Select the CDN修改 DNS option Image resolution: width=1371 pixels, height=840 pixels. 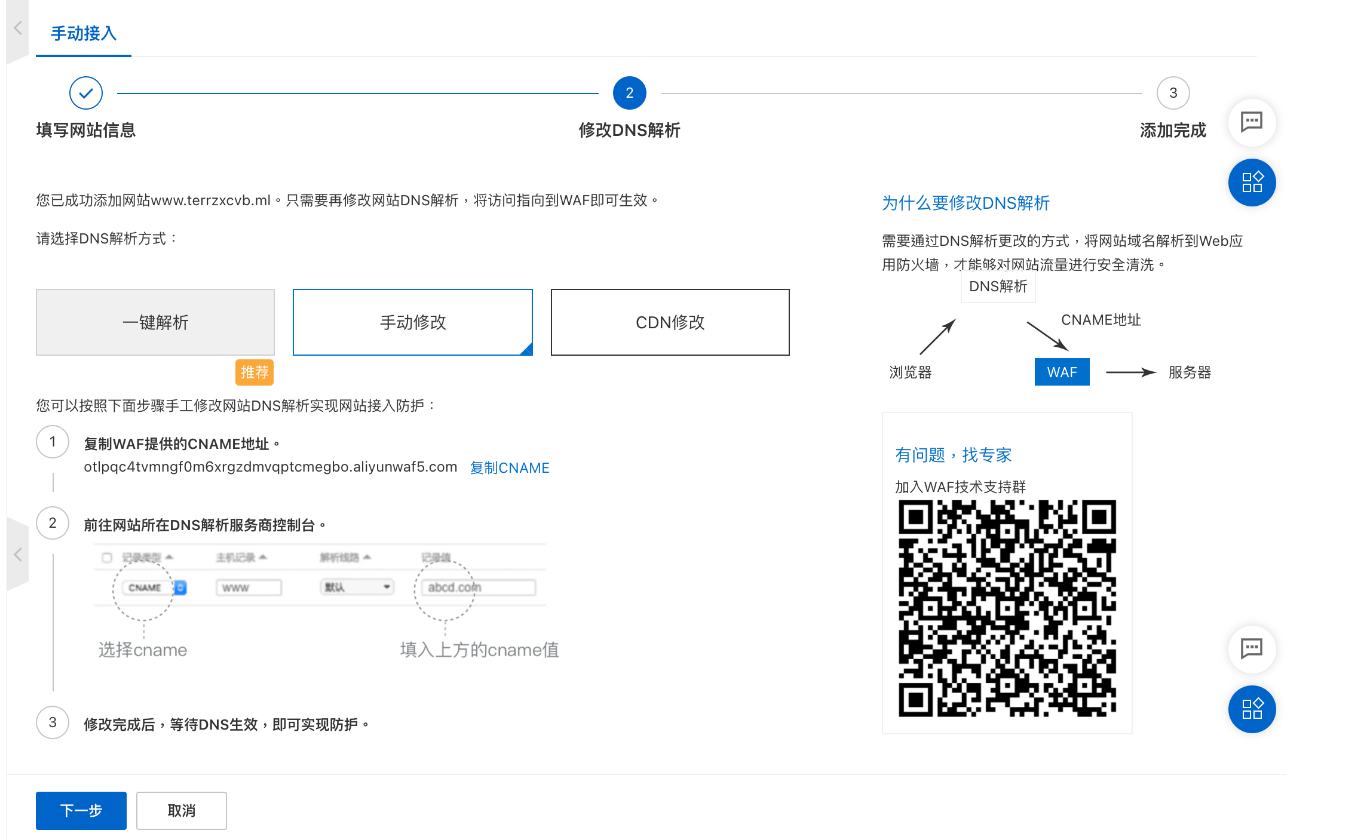(670, 322)
